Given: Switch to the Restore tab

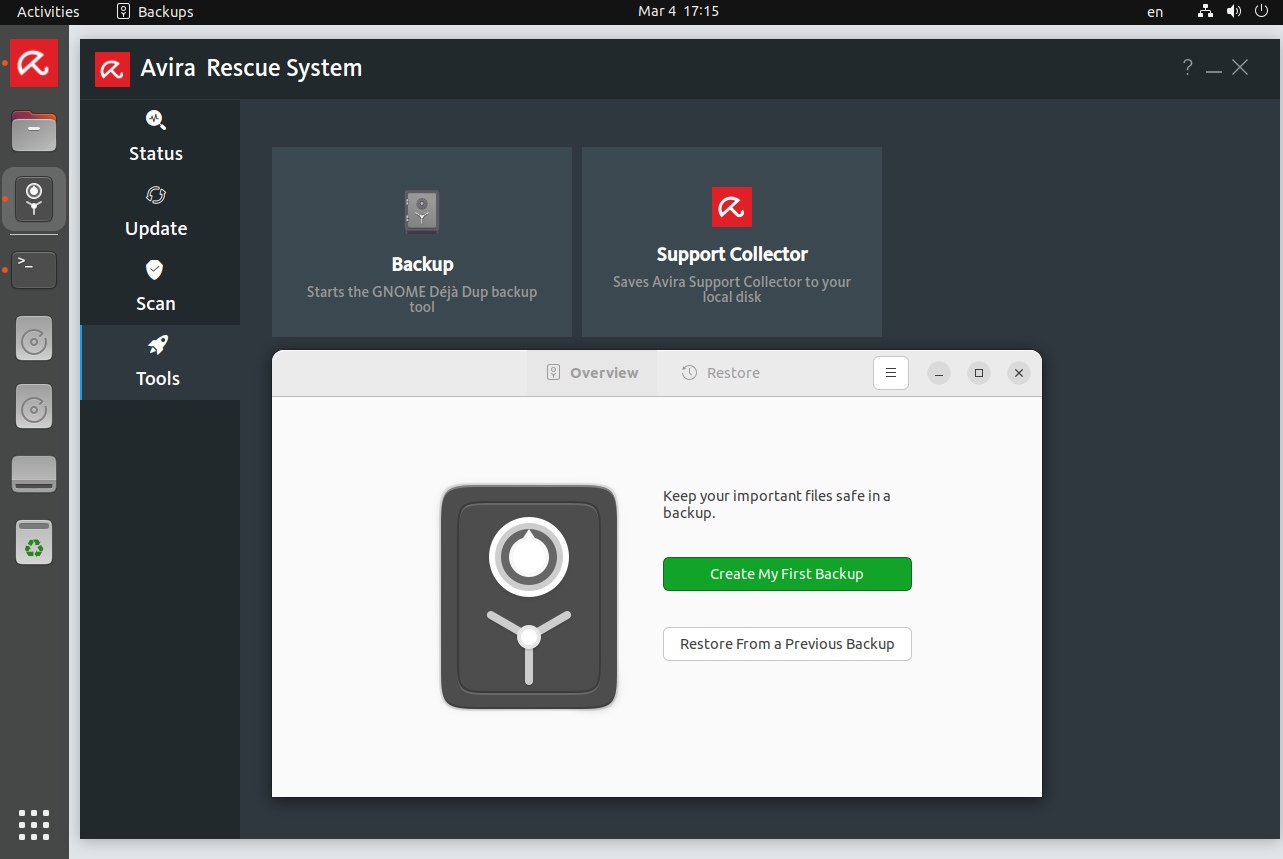Looking at the screenshot, I should pyautogui.click(x=721, y=373).
